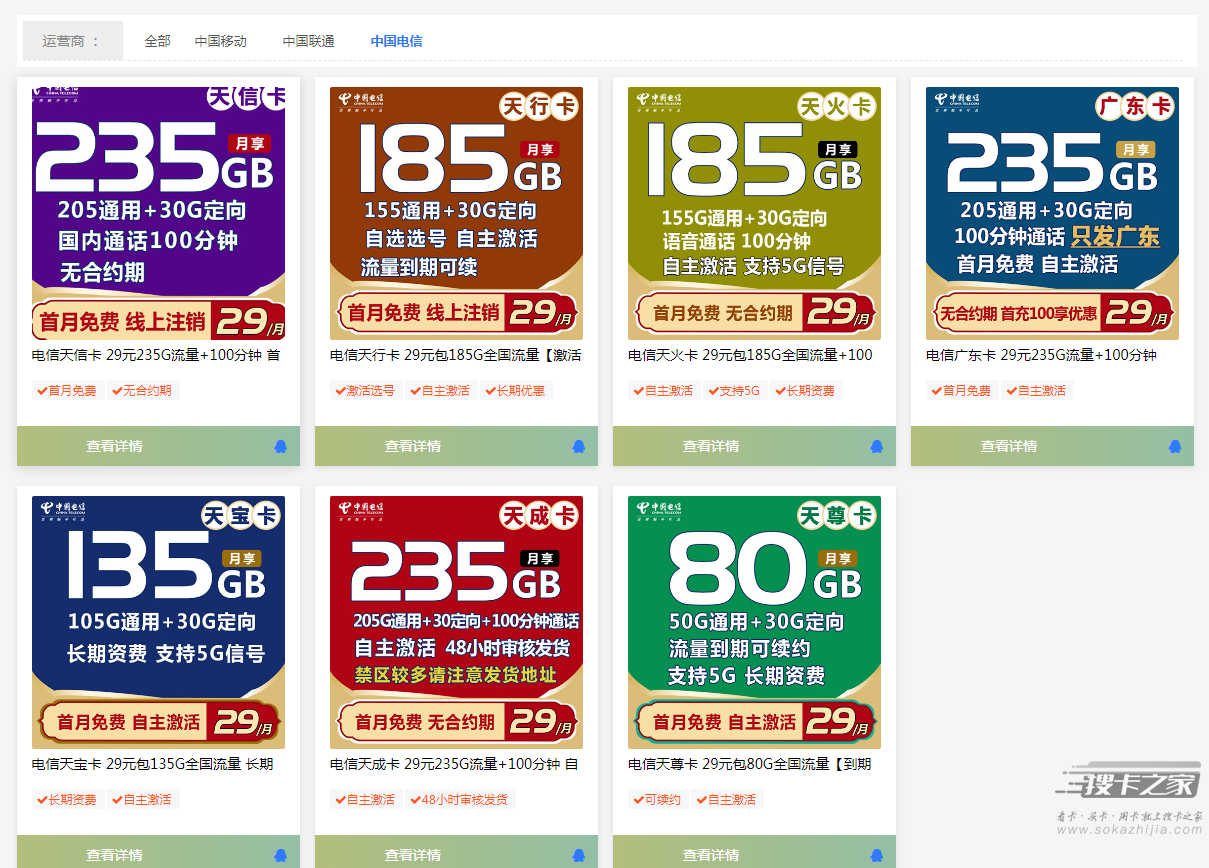1209x868 pixels.
Task: Click the title 电信广东卡 29元235G流量+100分钟
Action: pyautogui.click(x=1041, y=355)
